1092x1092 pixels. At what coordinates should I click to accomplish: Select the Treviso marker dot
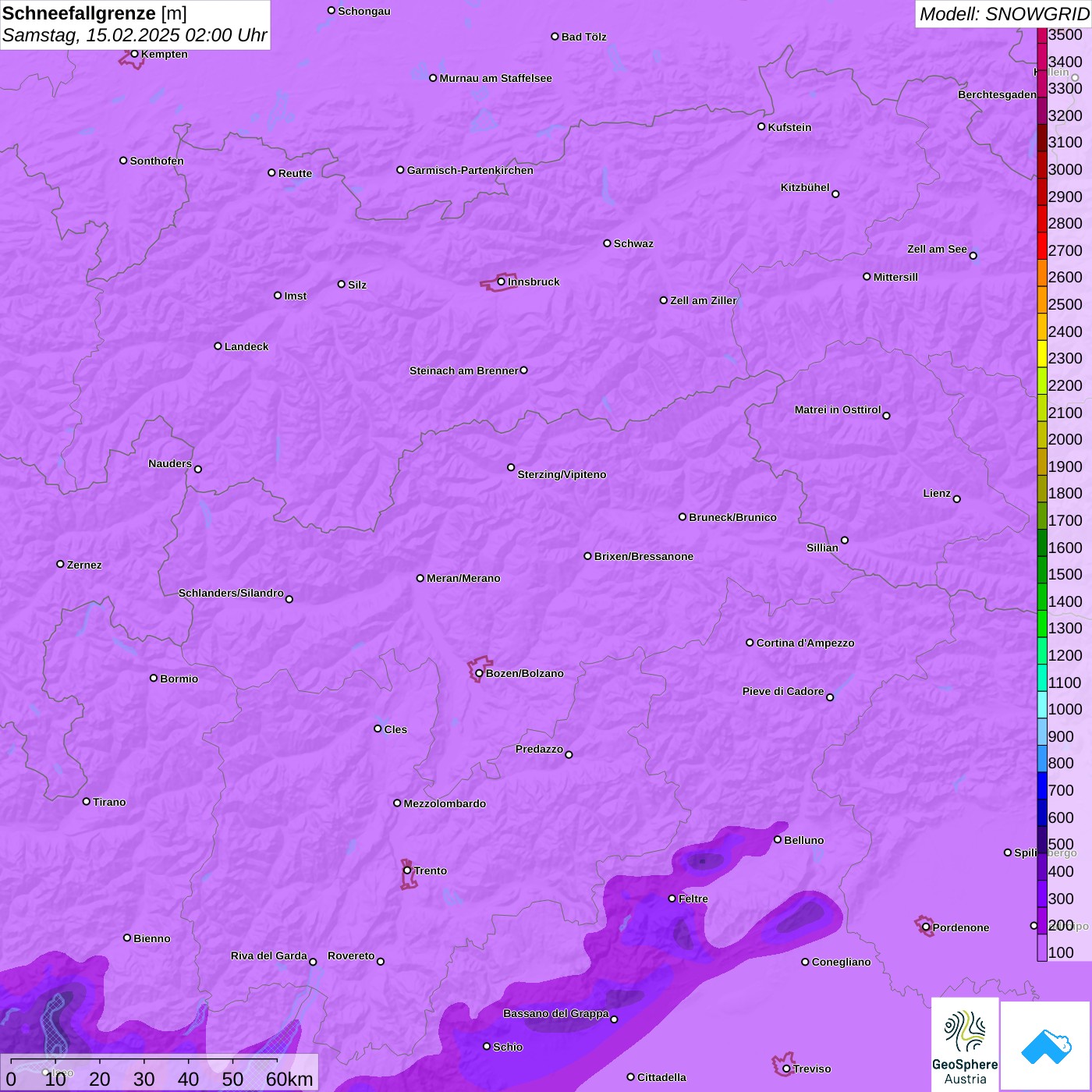[786, 1069]
